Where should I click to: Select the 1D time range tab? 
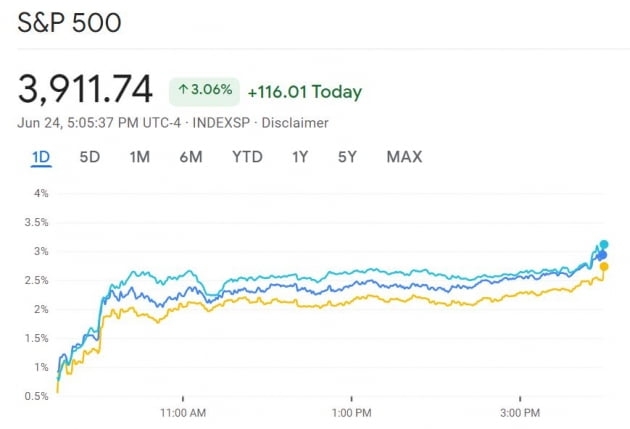[41, 157]
